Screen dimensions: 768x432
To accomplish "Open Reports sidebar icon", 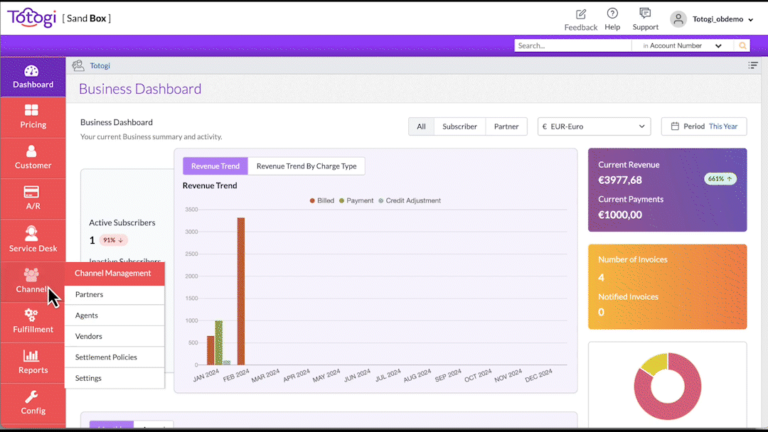I will pyautogui.click(x=32, y=361).
